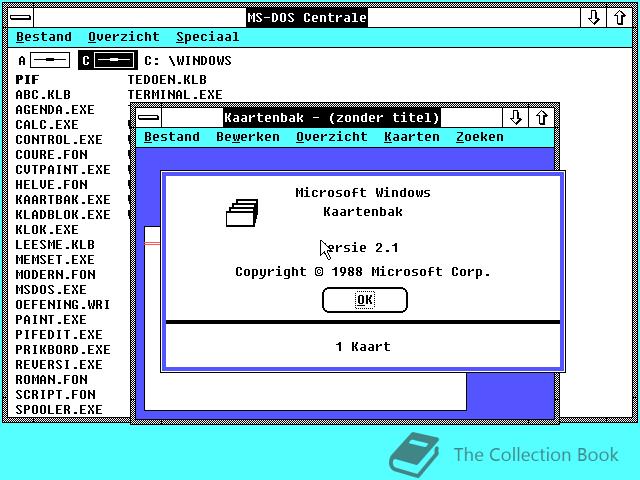Select KLOK.EXE file
The width and height of the screenshot is (640, 480).
[47, 230]
